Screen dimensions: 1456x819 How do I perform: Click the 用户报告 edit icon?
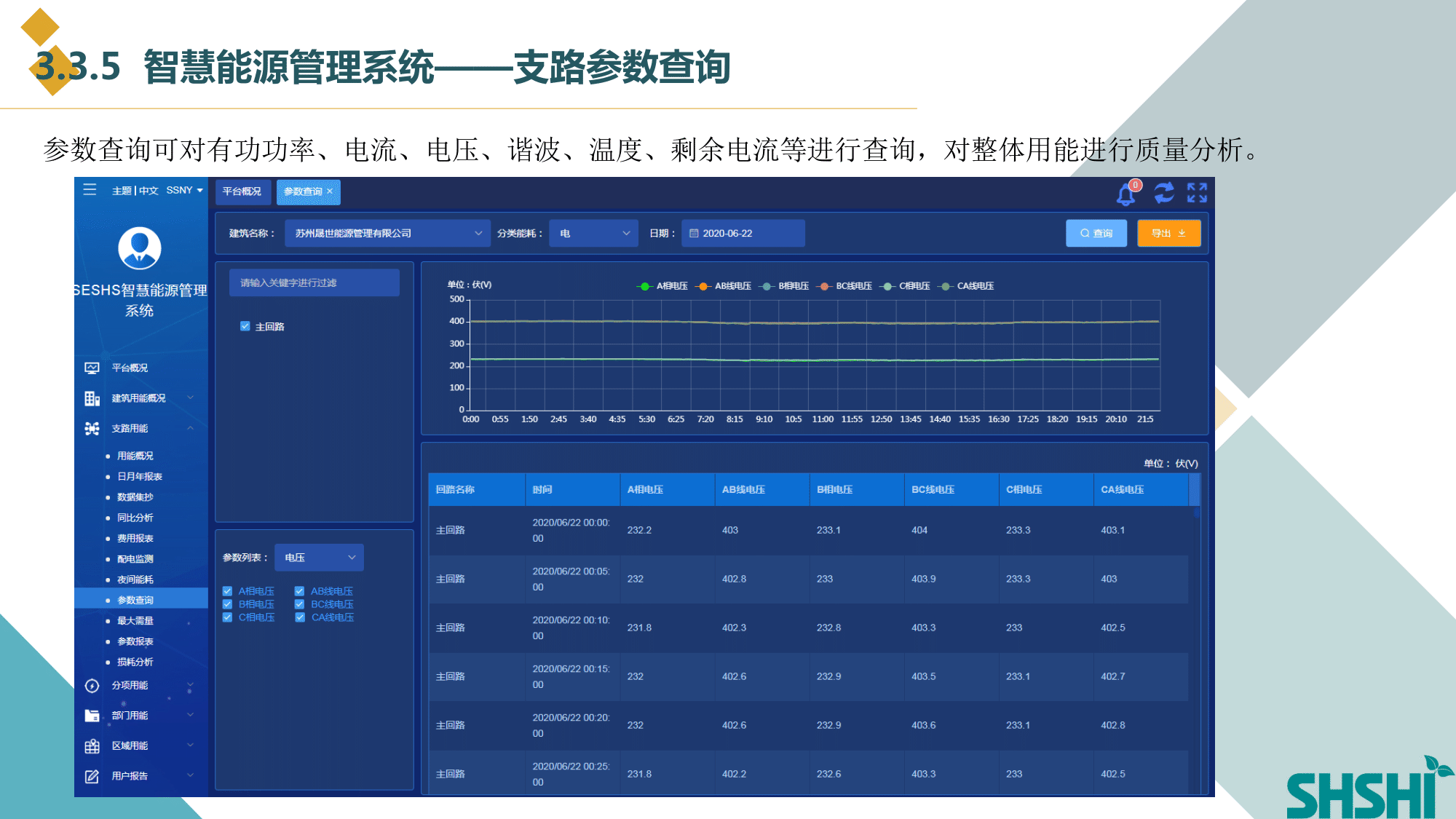(92, 777)
